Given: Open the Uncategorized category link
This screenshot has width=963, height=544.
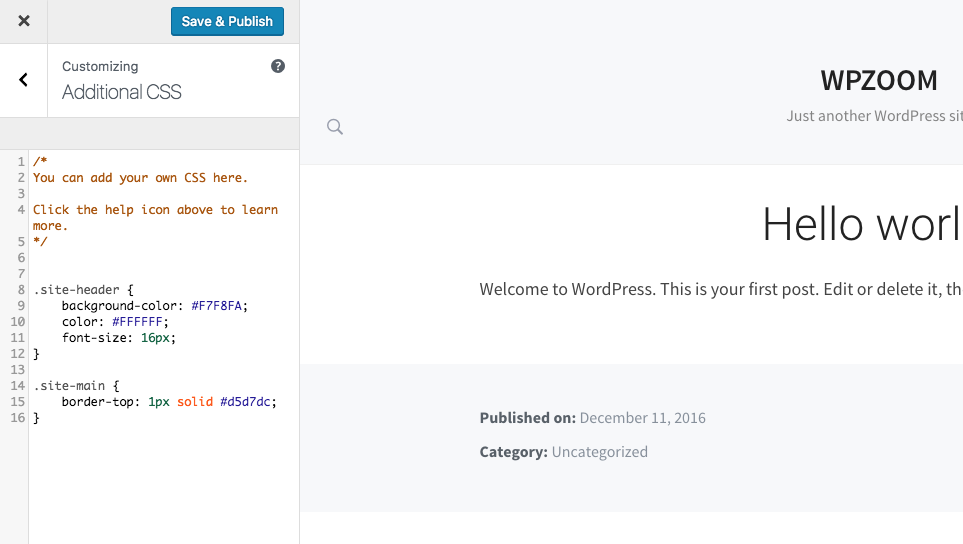Looking at the screenshot, I should (599, 452).
